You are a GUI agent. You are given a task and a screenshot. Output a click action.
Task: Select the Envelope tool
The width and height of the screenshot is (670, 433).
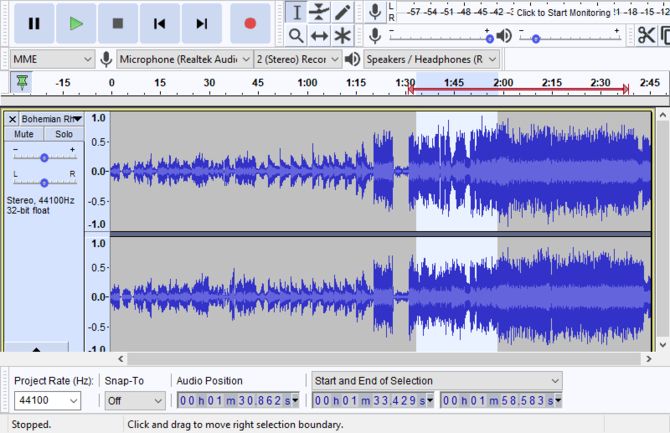coord(319,12)
